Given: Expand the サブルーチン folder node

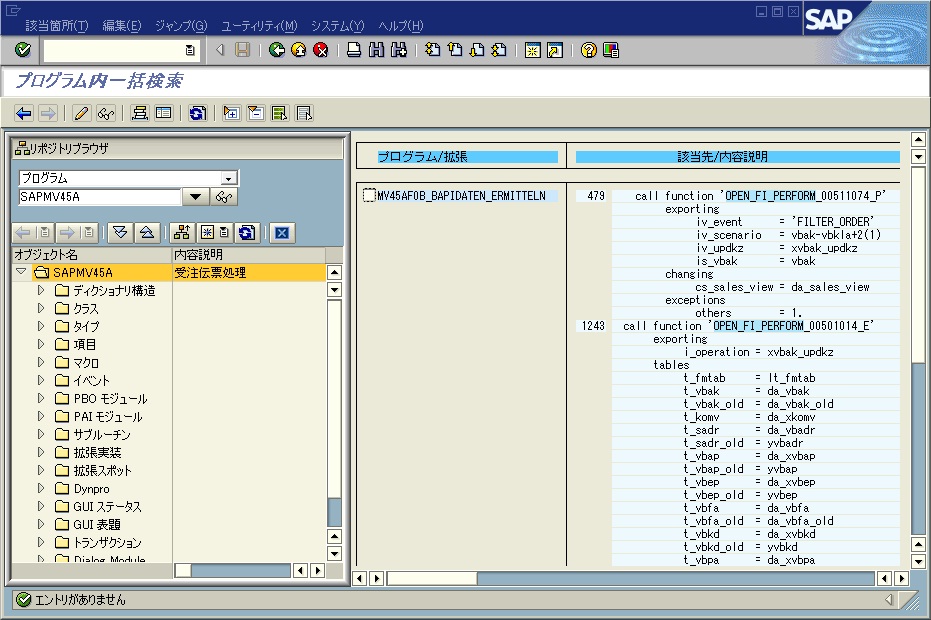Looking at the screenshot, I should coord(41,435).
